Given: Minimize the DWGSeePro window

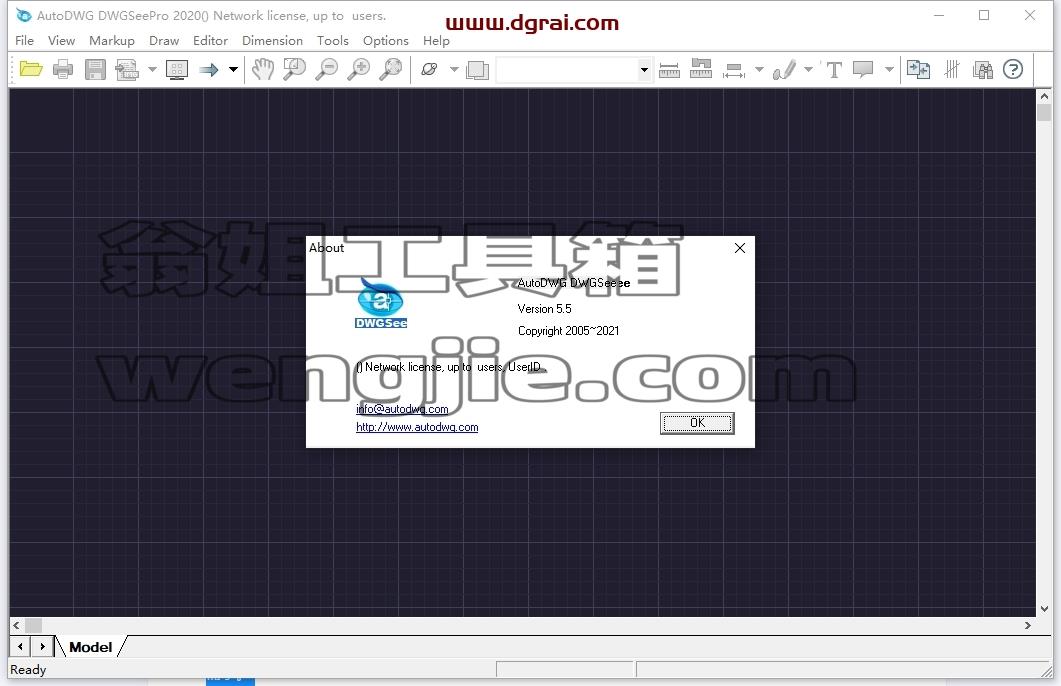Looking at the screenshot, I should 939,15.
